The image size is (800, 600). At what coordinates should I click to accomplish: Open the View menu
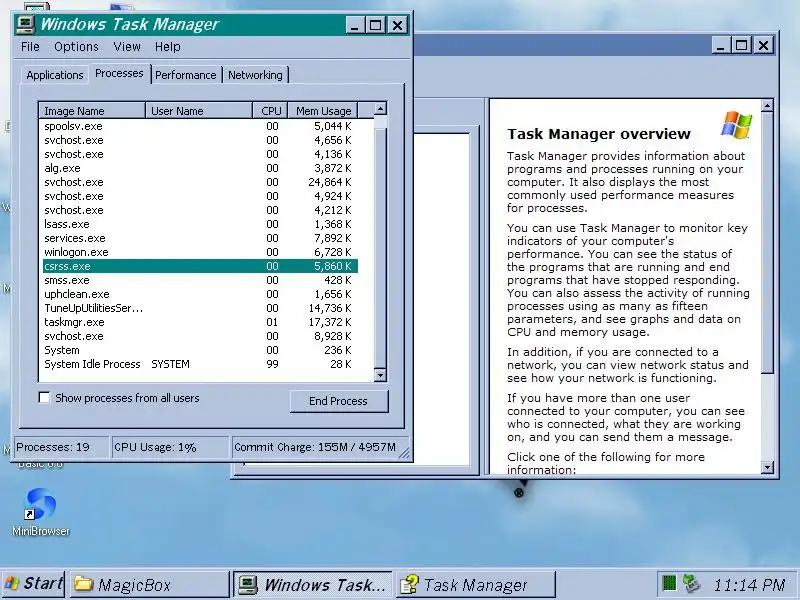click(x=127, y=47)
